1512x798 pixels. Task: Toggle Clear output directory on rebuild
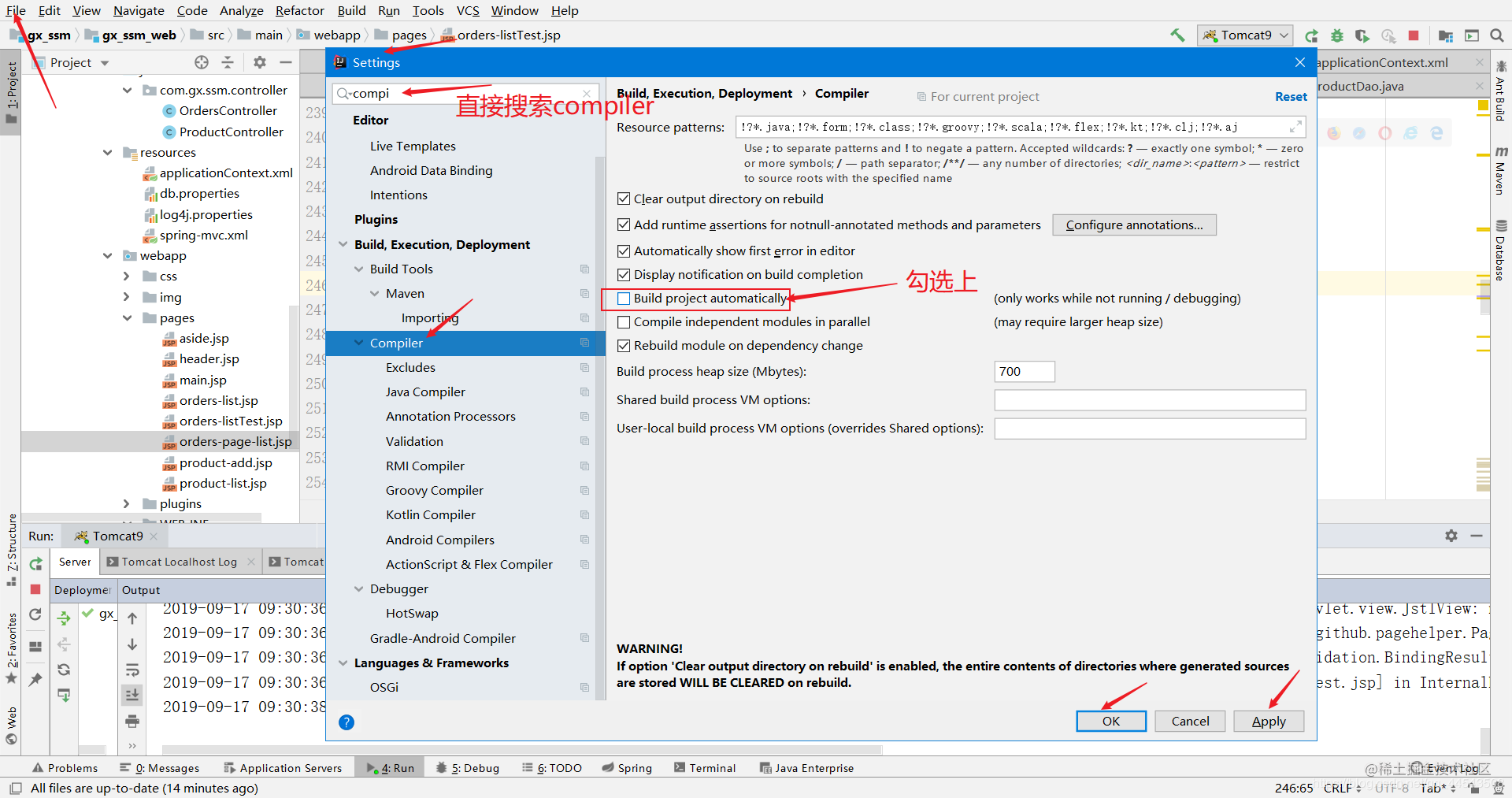[624, 199]
